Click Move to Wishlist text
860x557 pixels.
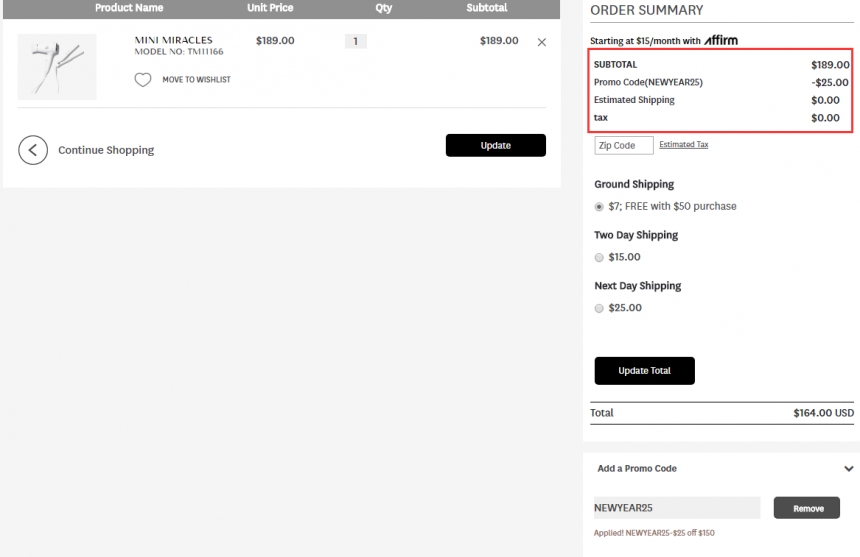(x=196, y=80)
